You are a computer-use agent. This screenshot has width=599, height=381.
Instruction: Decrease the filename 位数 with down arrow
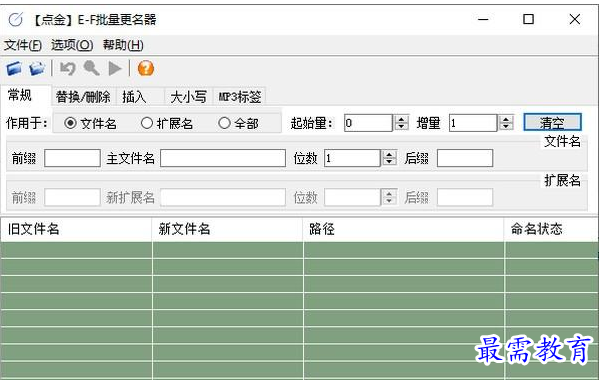pyautogui.click(x=389, y=162)
